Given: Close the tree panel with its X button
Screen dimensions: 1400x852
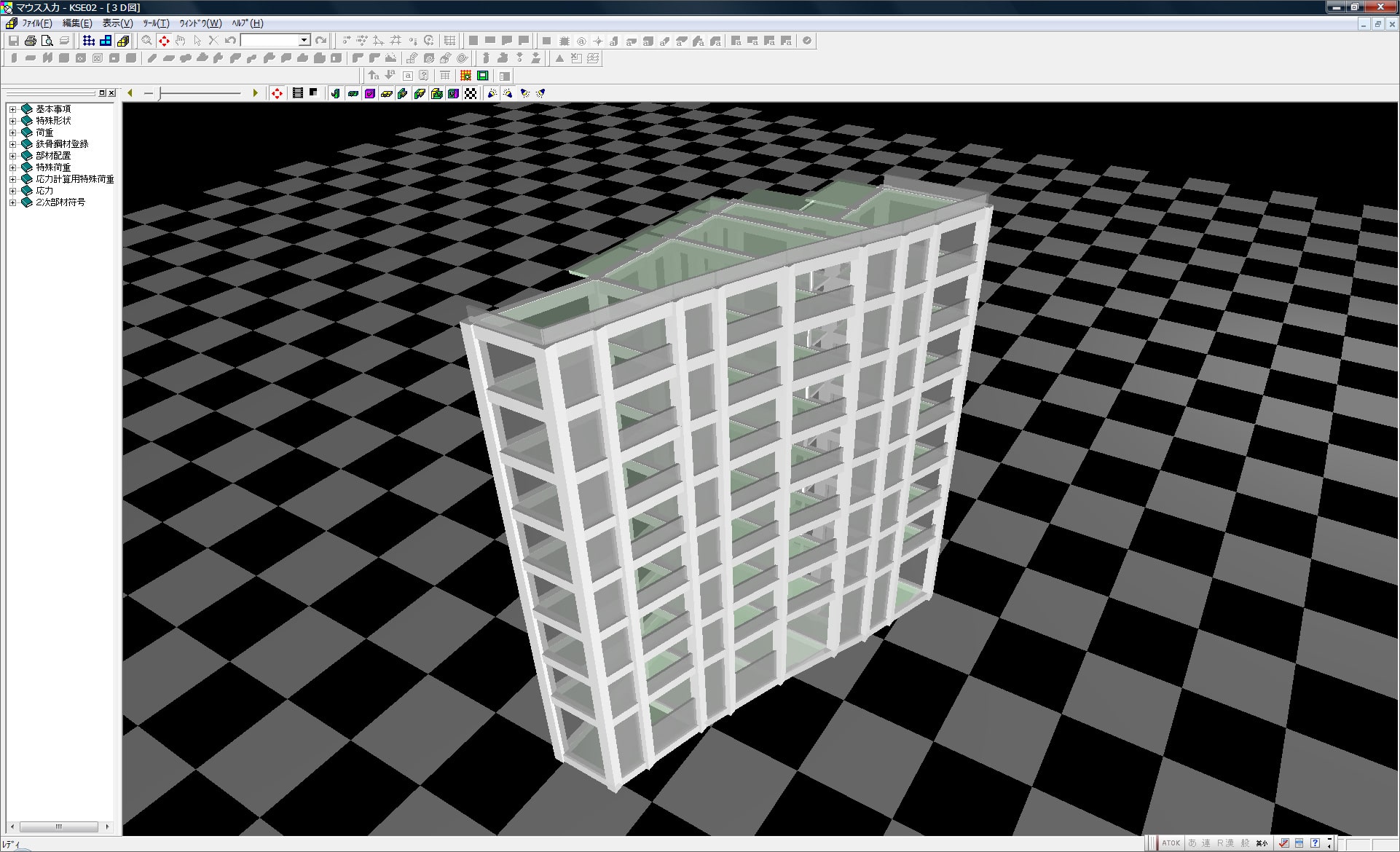Looking at the screenshot, I should [111, 93].
